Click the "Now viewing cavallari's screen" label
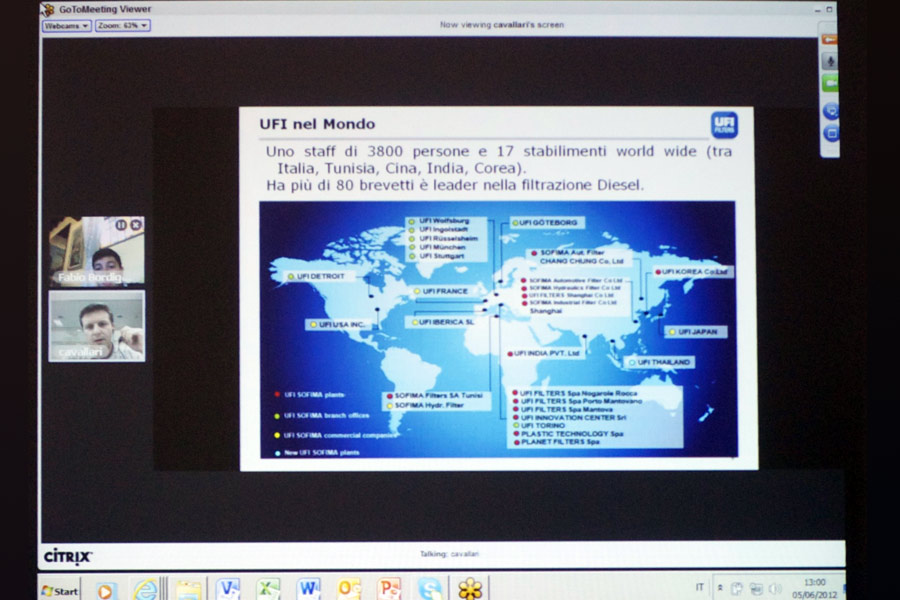Image resolution: width=900 pixels, height=600 pixels. (x=502, y=25)
